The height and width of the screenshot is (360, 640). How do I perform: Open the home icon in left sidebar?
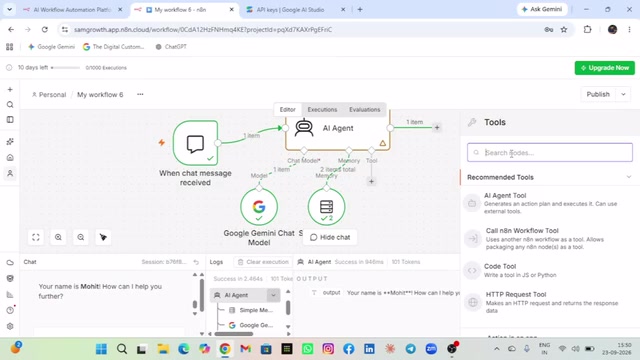(x=10, y=158)
